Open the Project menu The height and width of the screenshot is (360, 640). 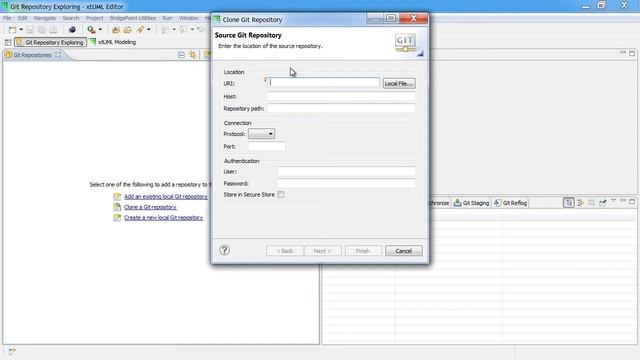[x=94, y=18]
